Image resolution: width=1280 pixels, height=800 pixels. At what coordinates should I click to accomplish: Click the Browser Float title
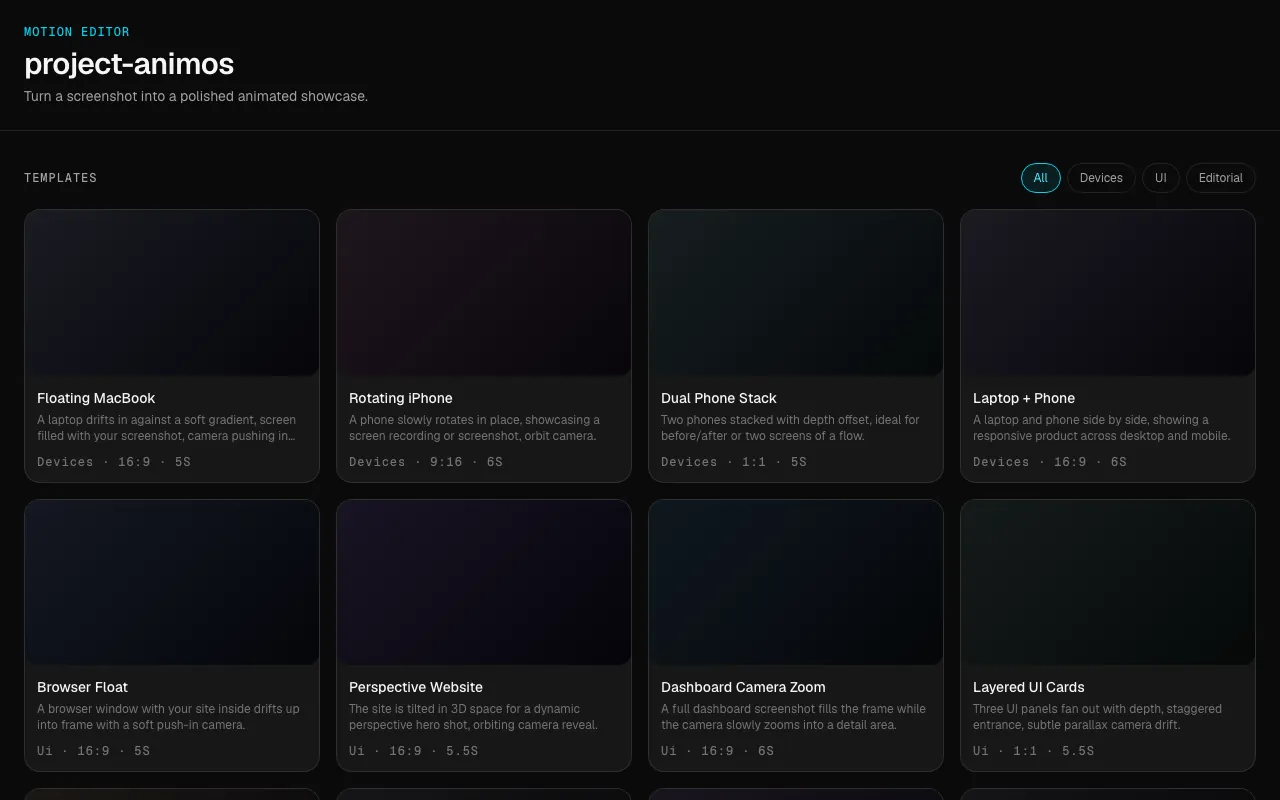click(82, 687)
